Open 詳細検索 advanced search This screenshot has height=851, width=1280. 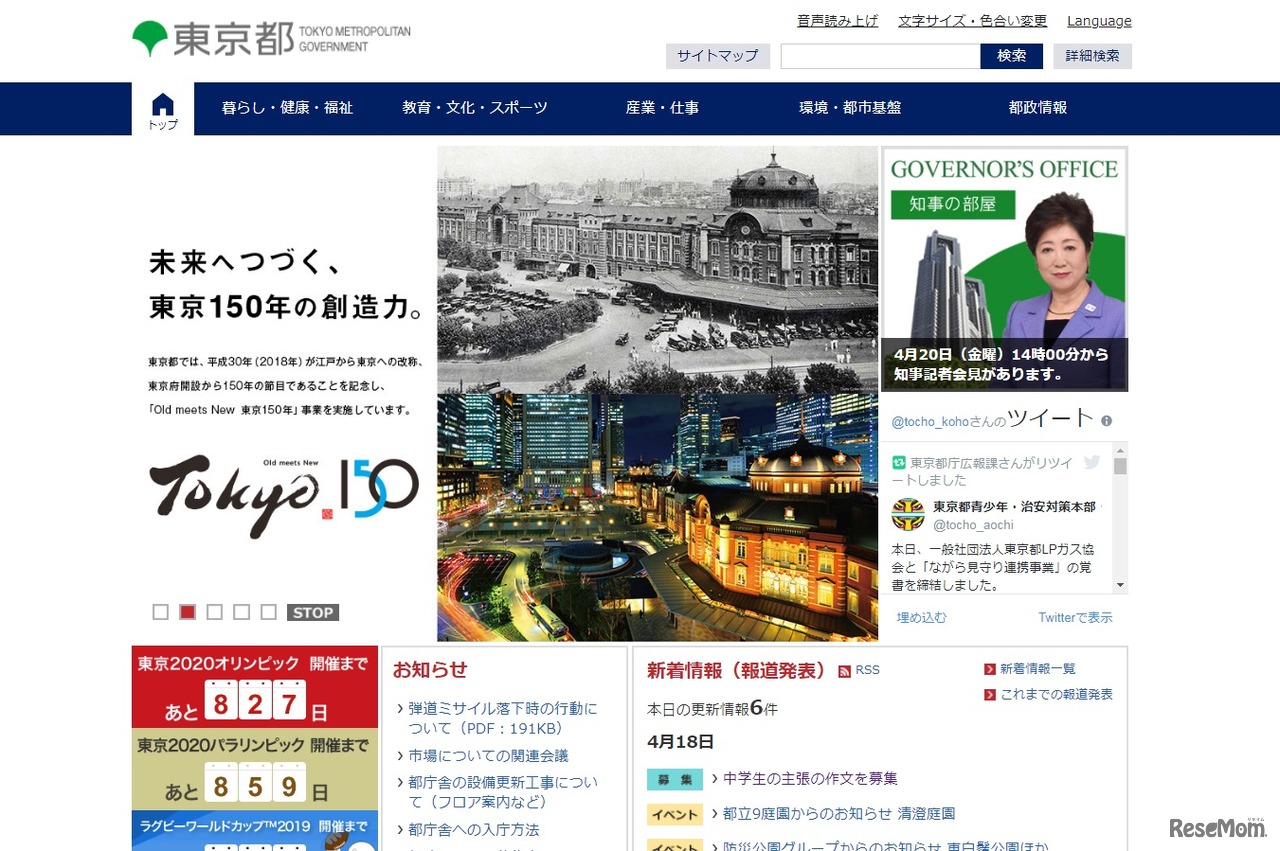pos(1092,56)
